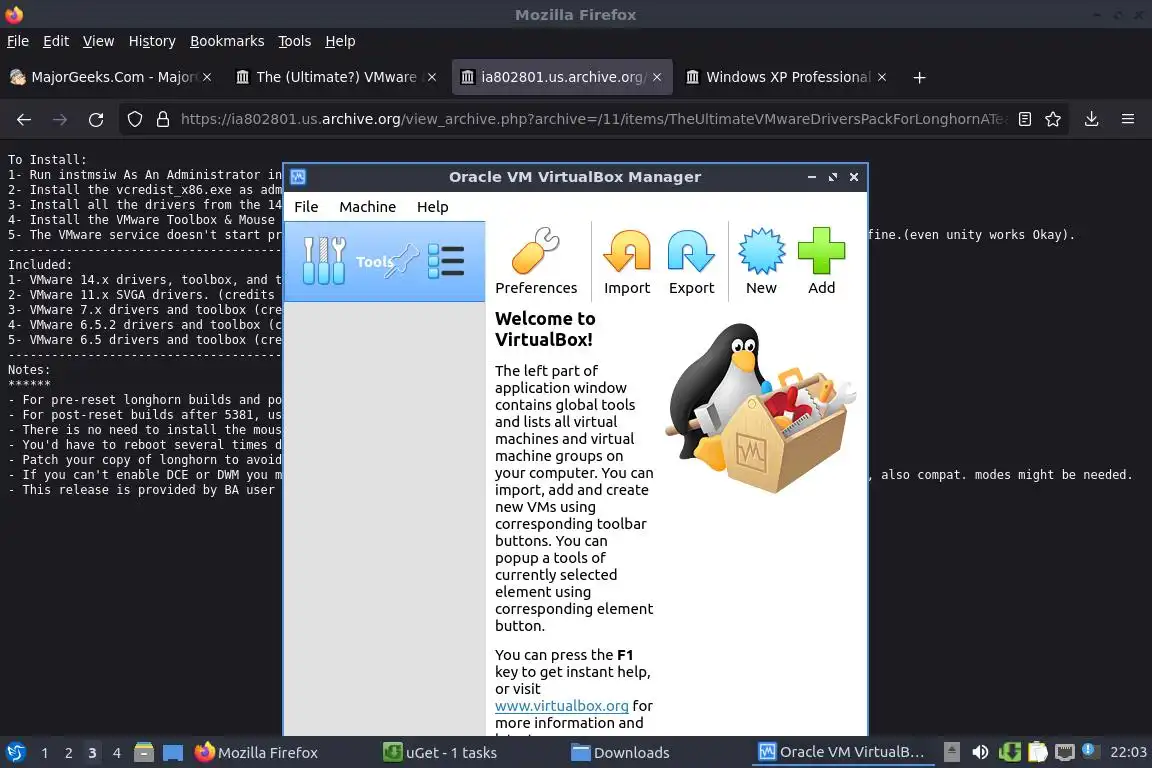Open the start menu in the taskbar
Screen dimensions: 1152x768
click(x=15, y=753)
